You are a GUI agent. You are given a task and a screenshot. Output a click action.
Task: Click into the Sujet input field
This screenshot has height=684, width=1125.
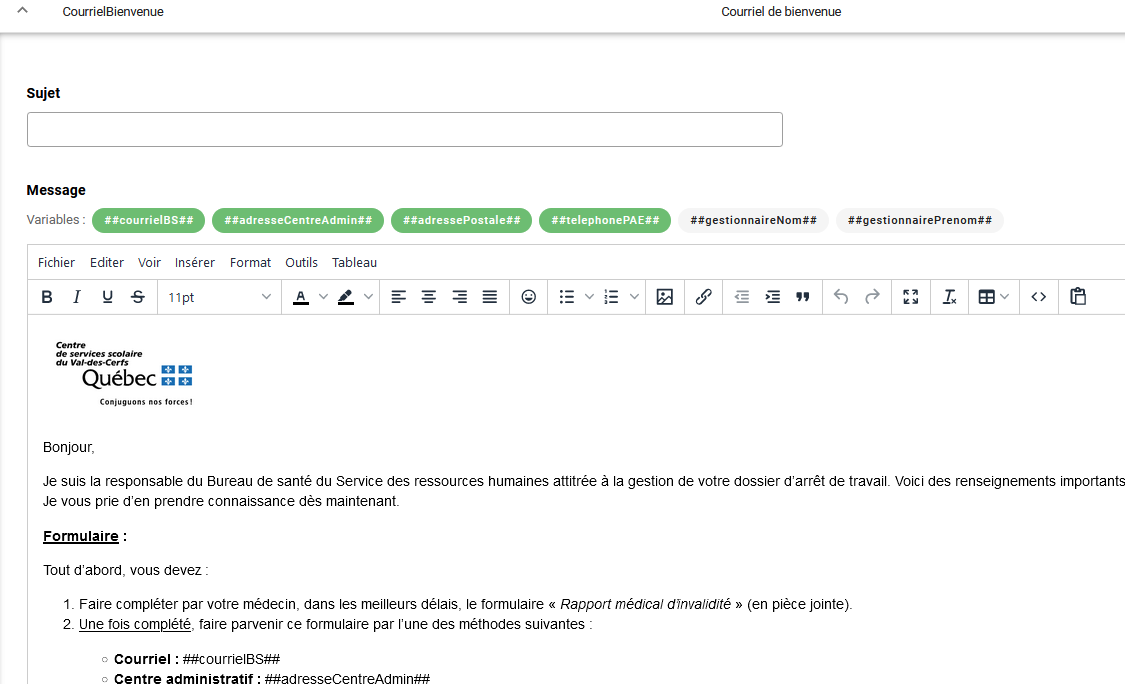[x=404, y=130]
